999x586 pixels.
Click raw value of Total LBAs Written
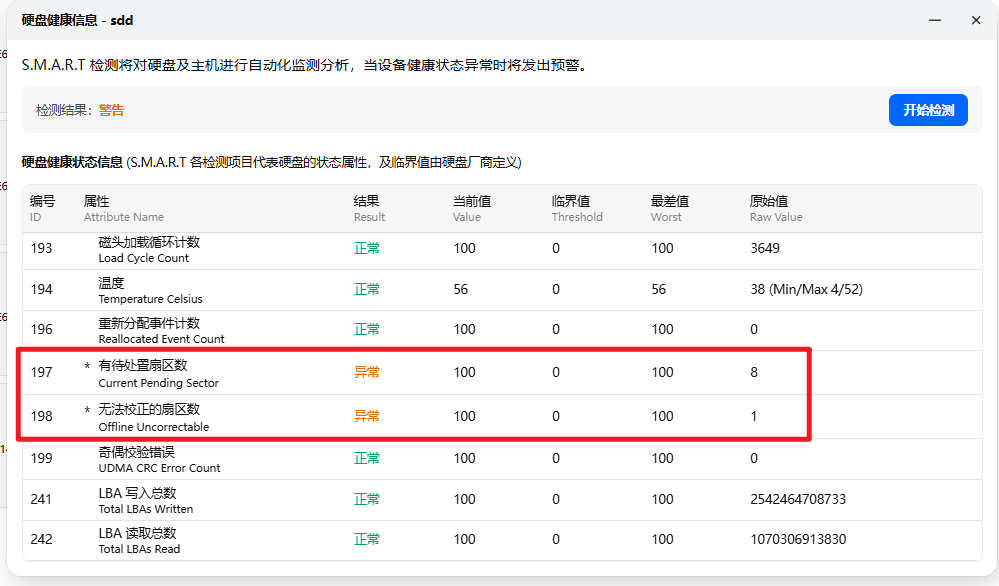pos(798,499)
